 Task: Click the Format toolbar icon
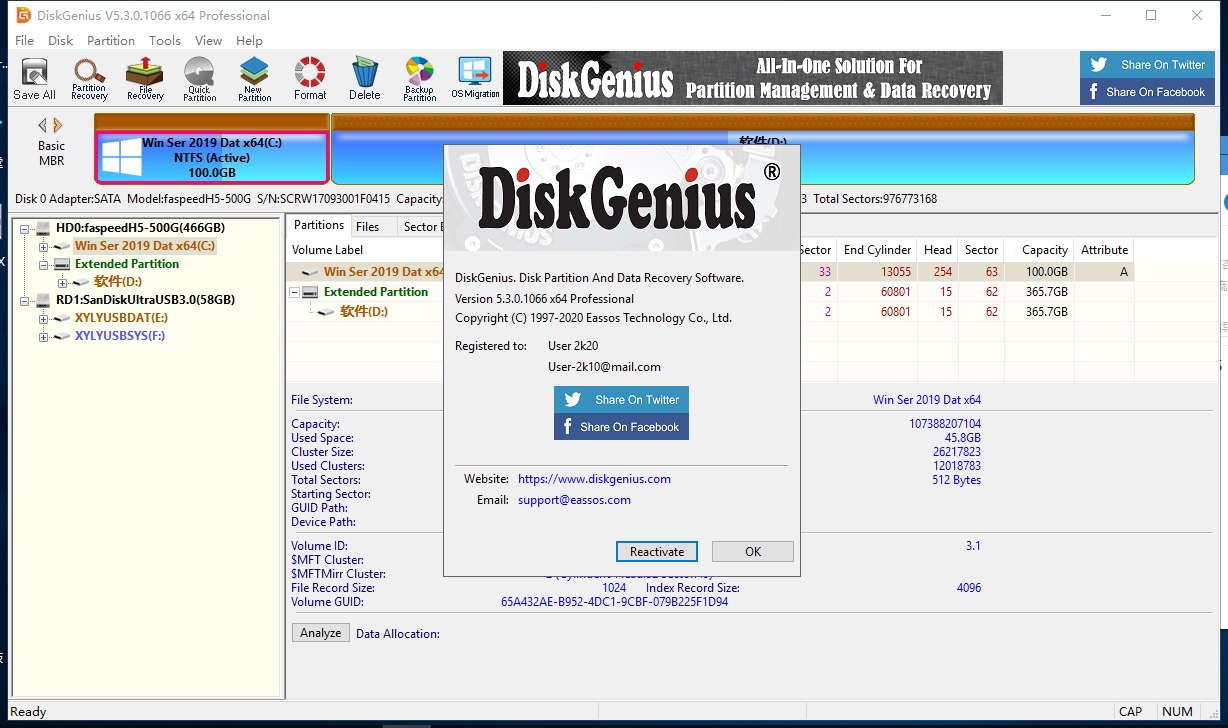[310, 79]
